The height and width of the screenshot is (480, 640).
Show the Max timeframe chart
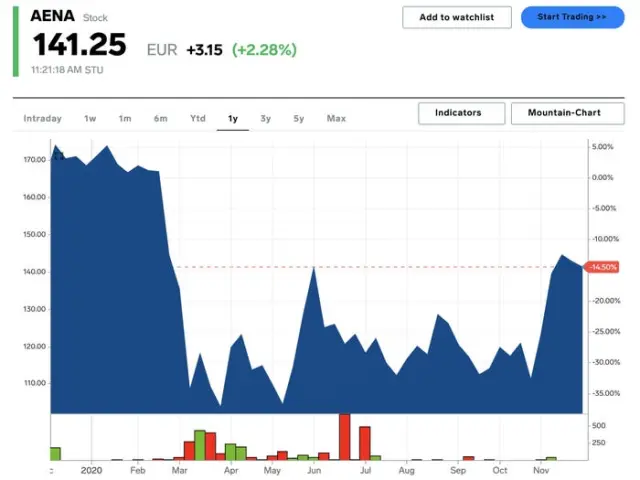tap(336, 118)
